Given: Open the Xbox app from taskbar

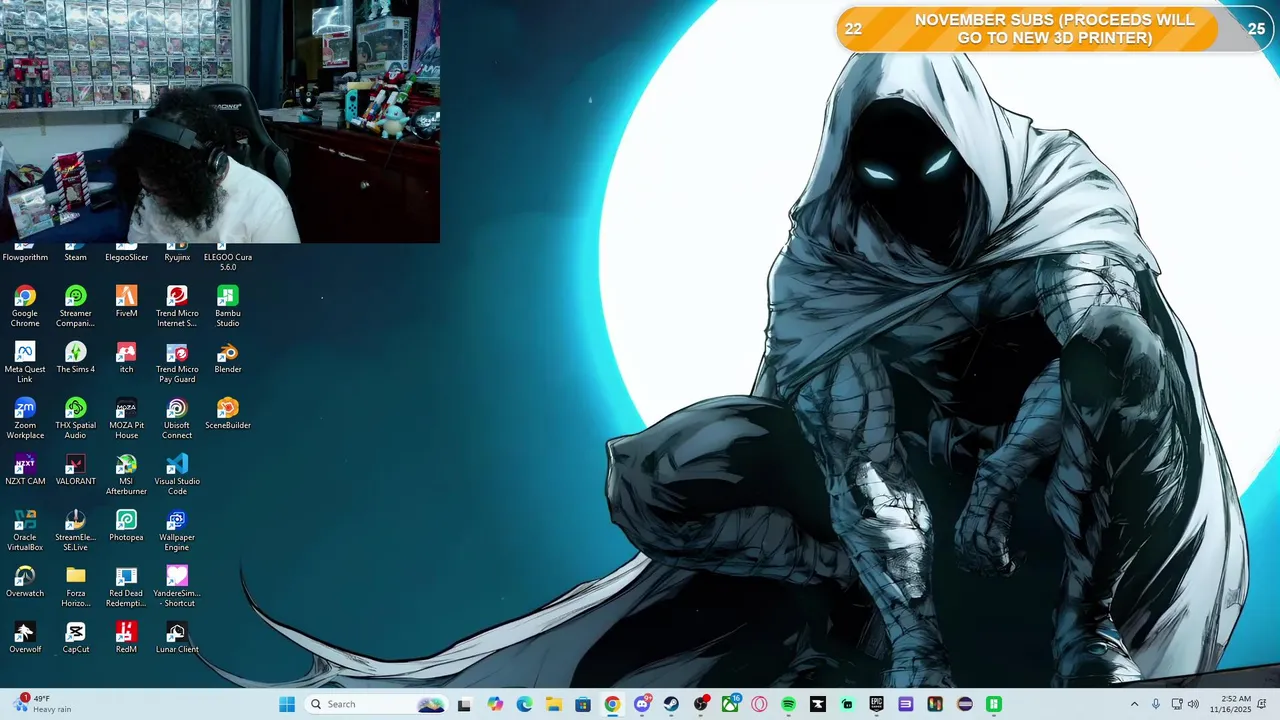Looking at the screenshot, I should [x=730, y=704].
